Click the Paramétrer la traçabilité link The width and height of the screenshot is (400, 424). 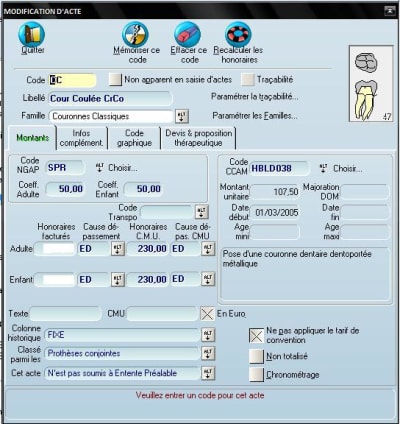coord(255,97)
